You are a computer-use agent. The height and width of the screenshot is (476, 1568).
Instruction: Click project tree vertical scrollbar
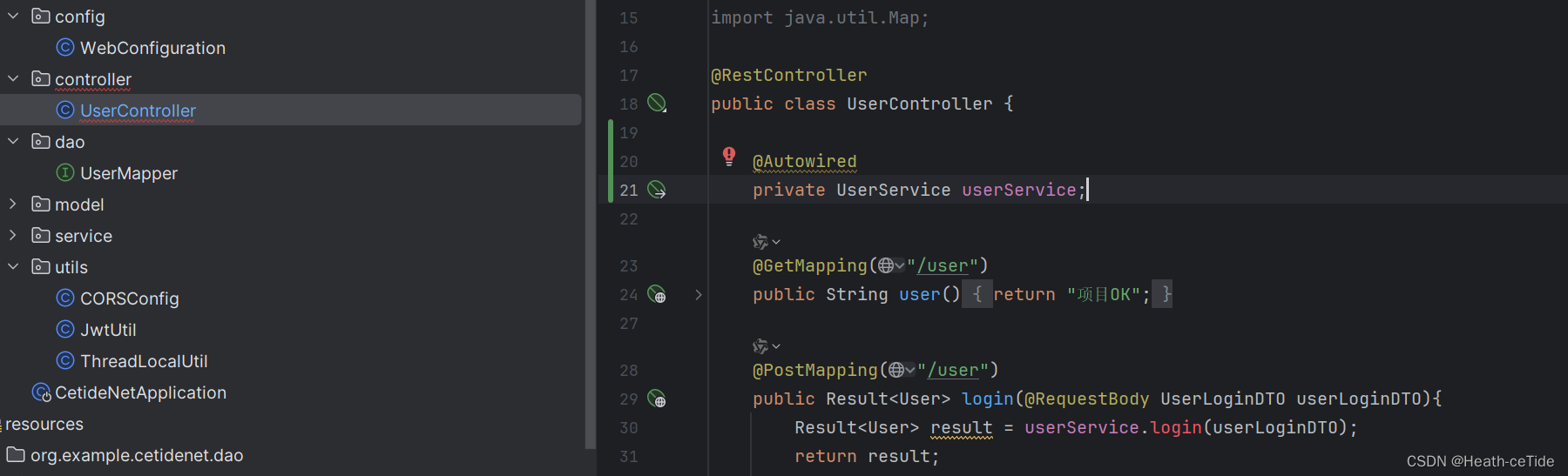click(x=590, y=225)
